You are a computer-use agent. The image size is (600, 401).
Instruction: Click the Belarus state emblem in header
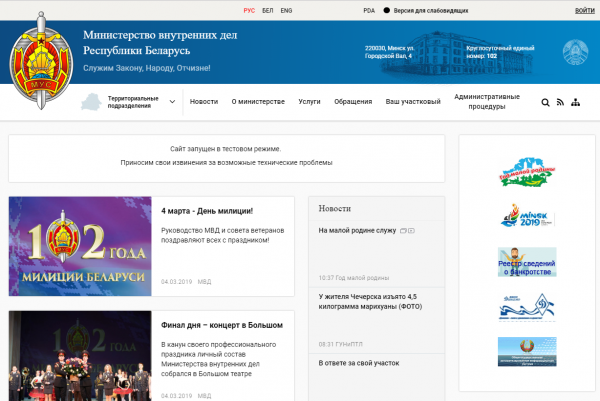pyautogui.click(x=568, y=50)
